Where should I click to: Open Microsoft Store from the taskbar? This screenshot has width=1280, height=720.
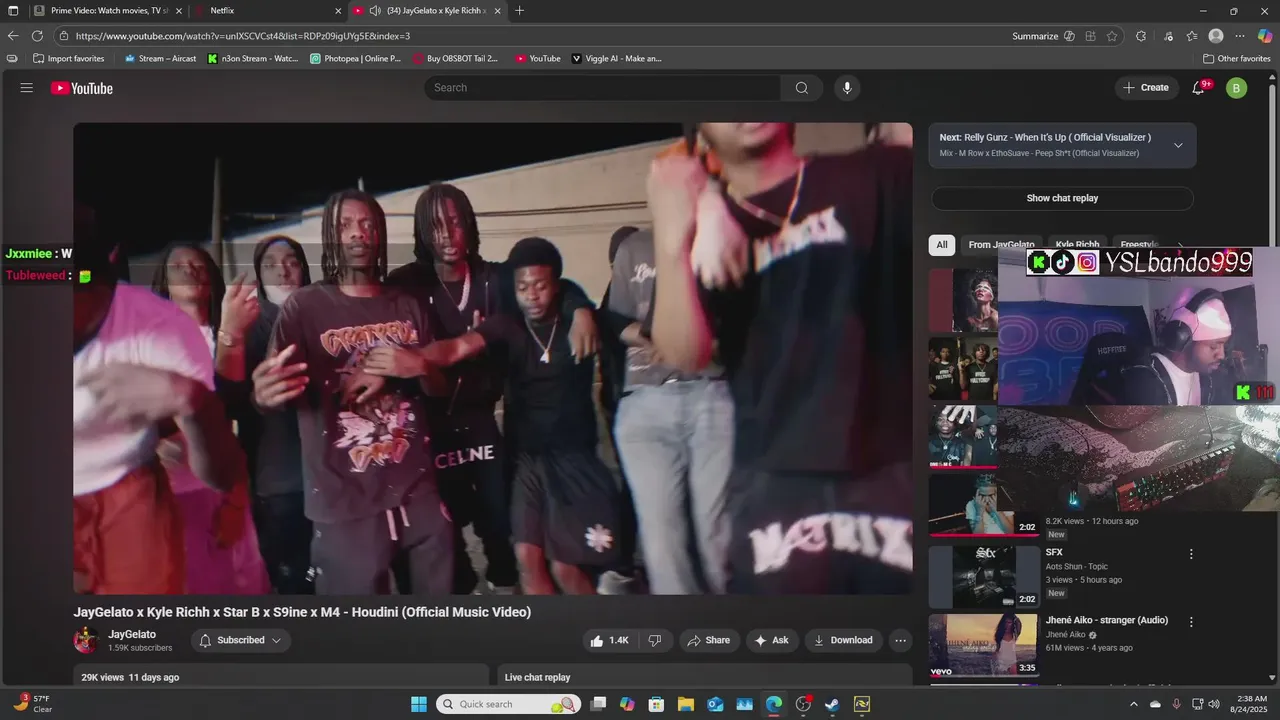click(x=657, y=704)
